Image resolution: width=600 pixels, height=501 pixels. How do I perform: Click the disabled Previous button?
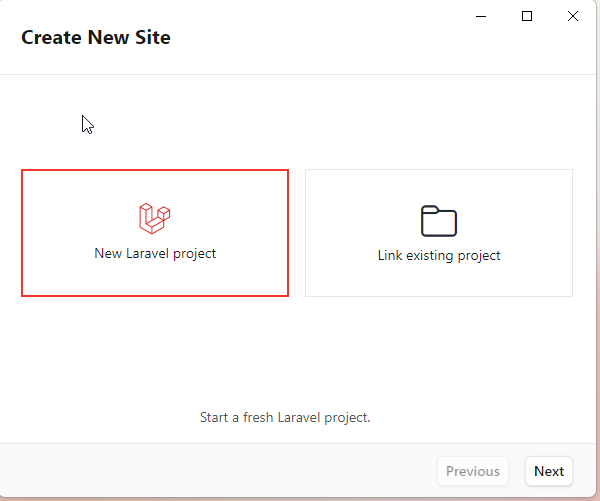473,471
